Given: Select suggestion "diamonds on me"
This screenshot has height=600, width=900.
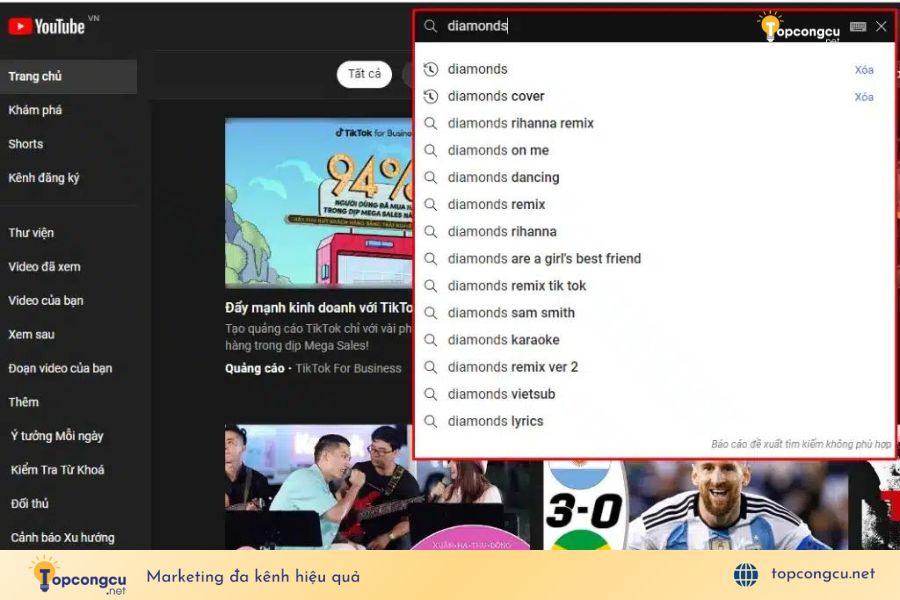Looking at the screenshot, I should pyautogui.click(x=498, y=150).
